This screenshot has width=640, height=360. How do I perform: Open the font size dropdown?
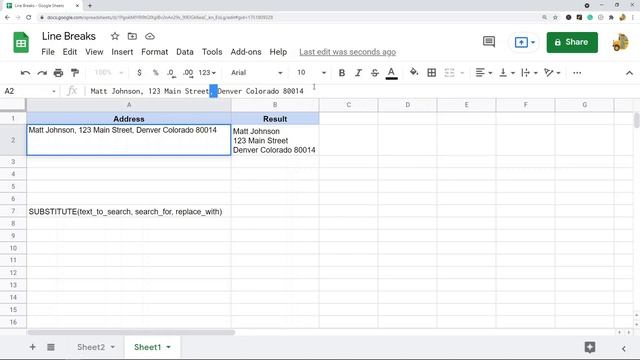click(x=311, y=73)
